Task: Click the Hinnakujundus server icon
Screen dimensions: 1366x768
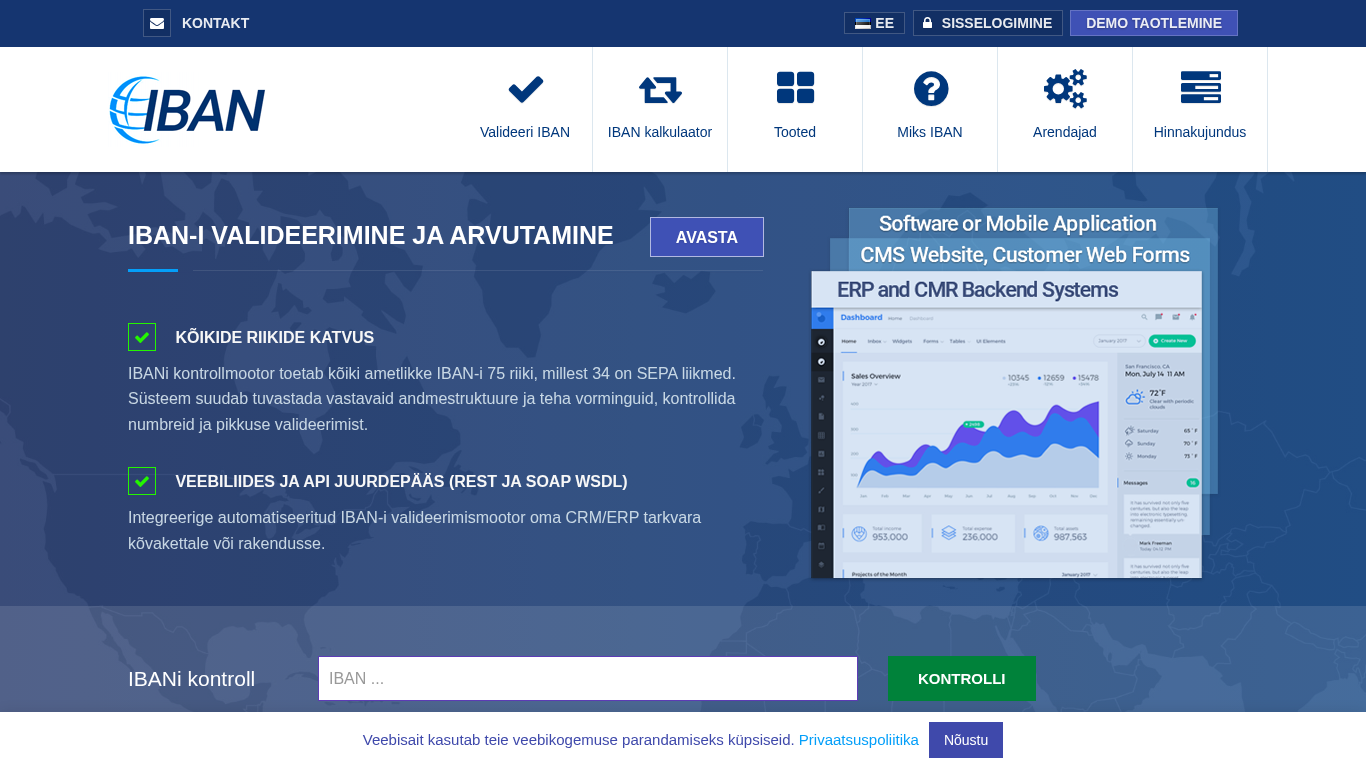Action: [1200, 88]
